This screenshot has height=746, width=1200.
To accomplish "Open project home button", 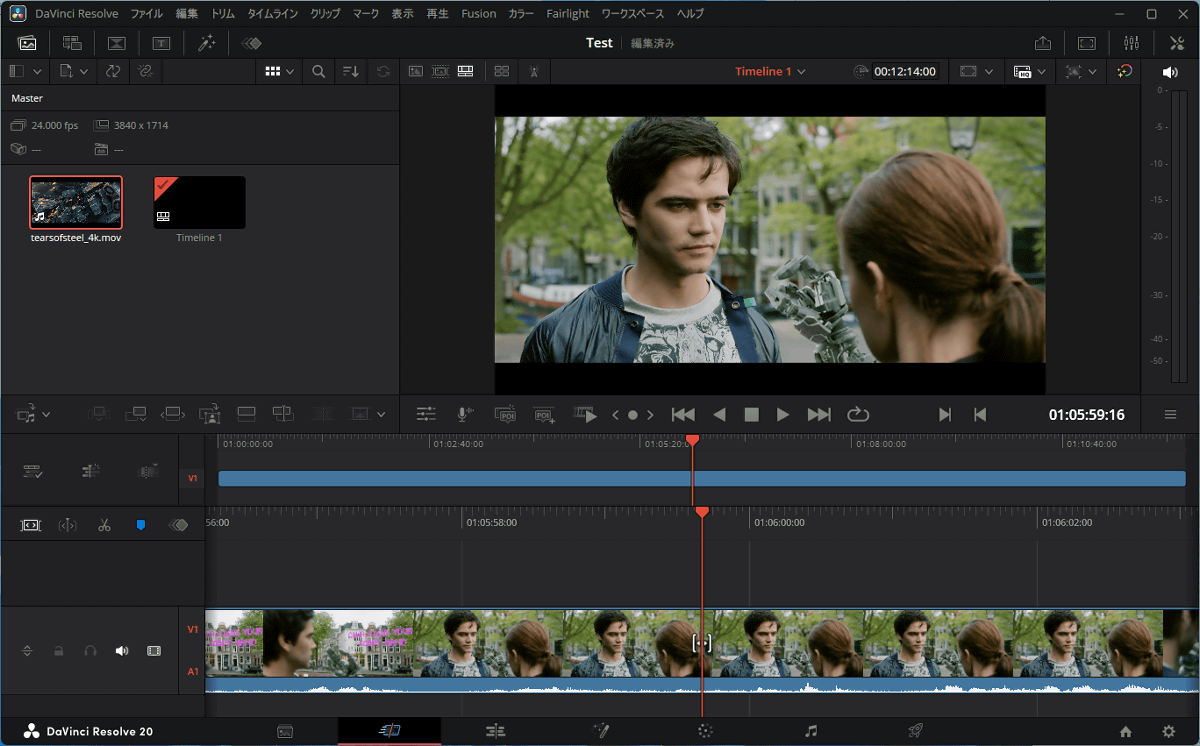I will pyautogui.click(x=1126, y=731).
